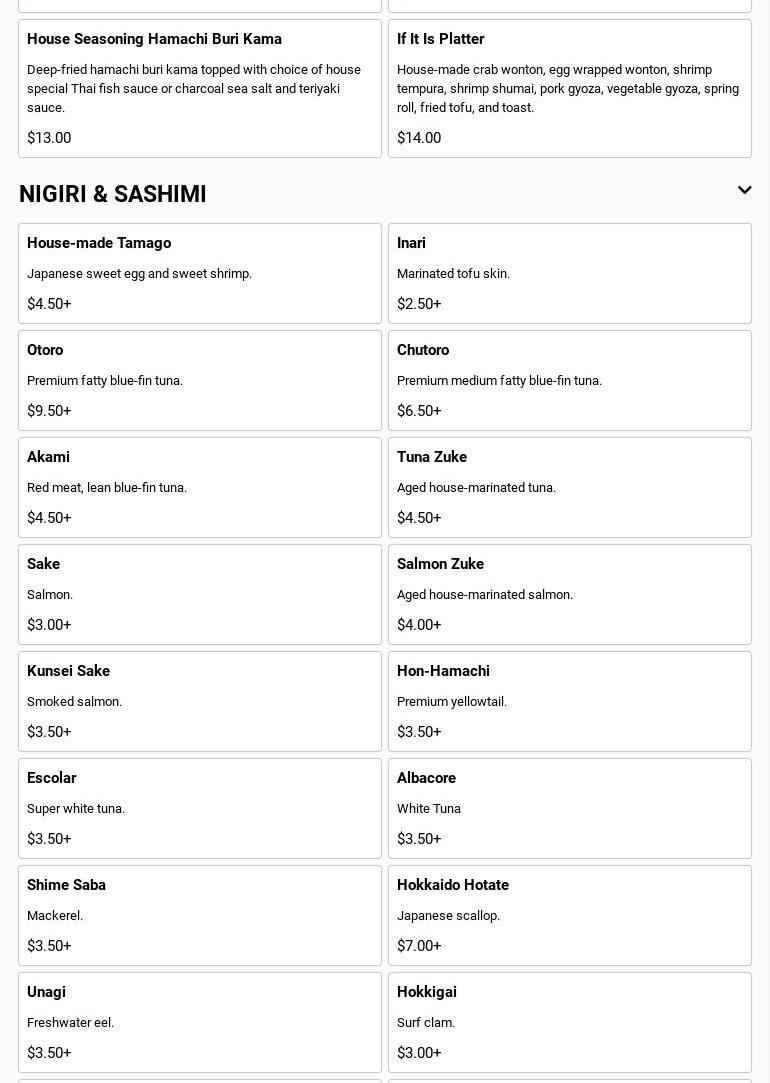Open the Salmon Zuke item
The height and width of the screenshot is (1083, 770).
[x=569, y=594]
